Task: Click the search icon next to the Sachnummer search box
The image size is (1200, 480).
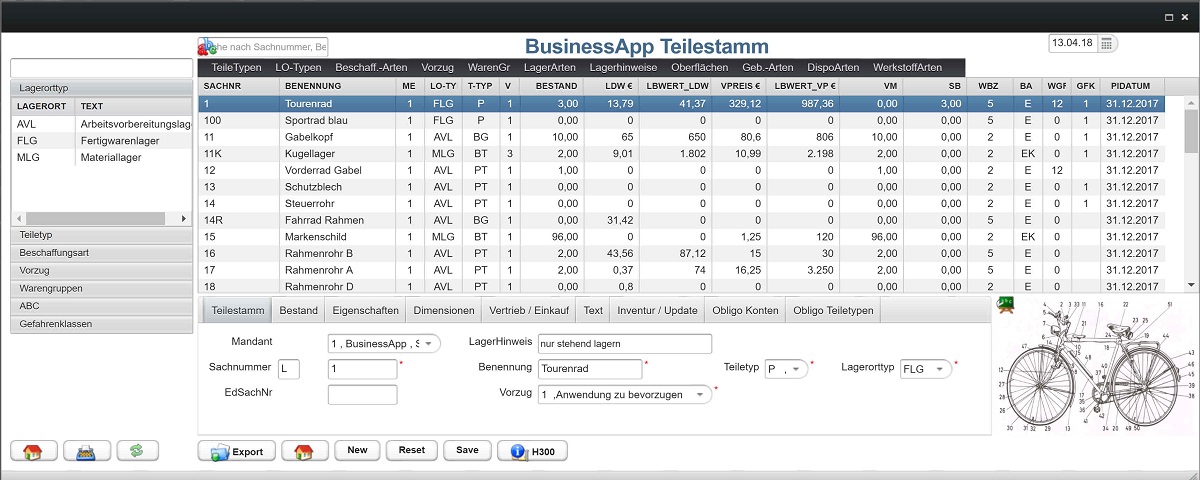Action: 206,46
